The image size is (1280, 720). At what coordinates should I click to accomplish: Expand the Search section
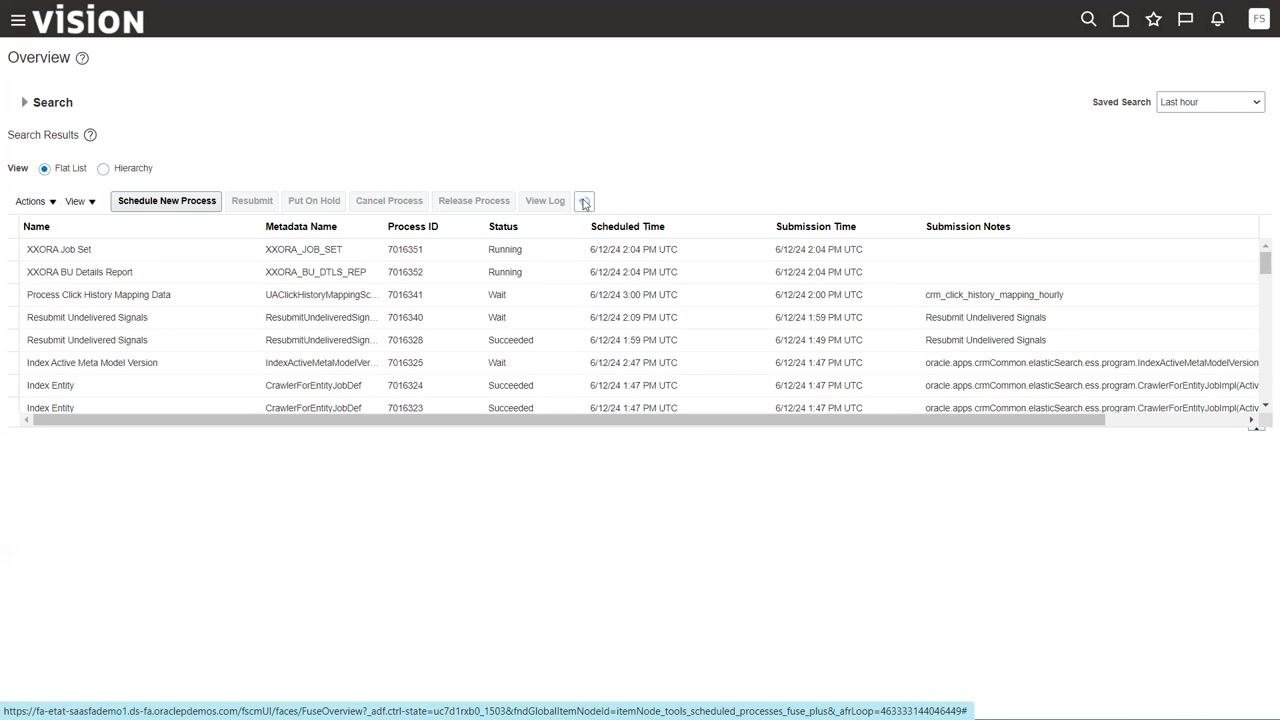point(24,102)
